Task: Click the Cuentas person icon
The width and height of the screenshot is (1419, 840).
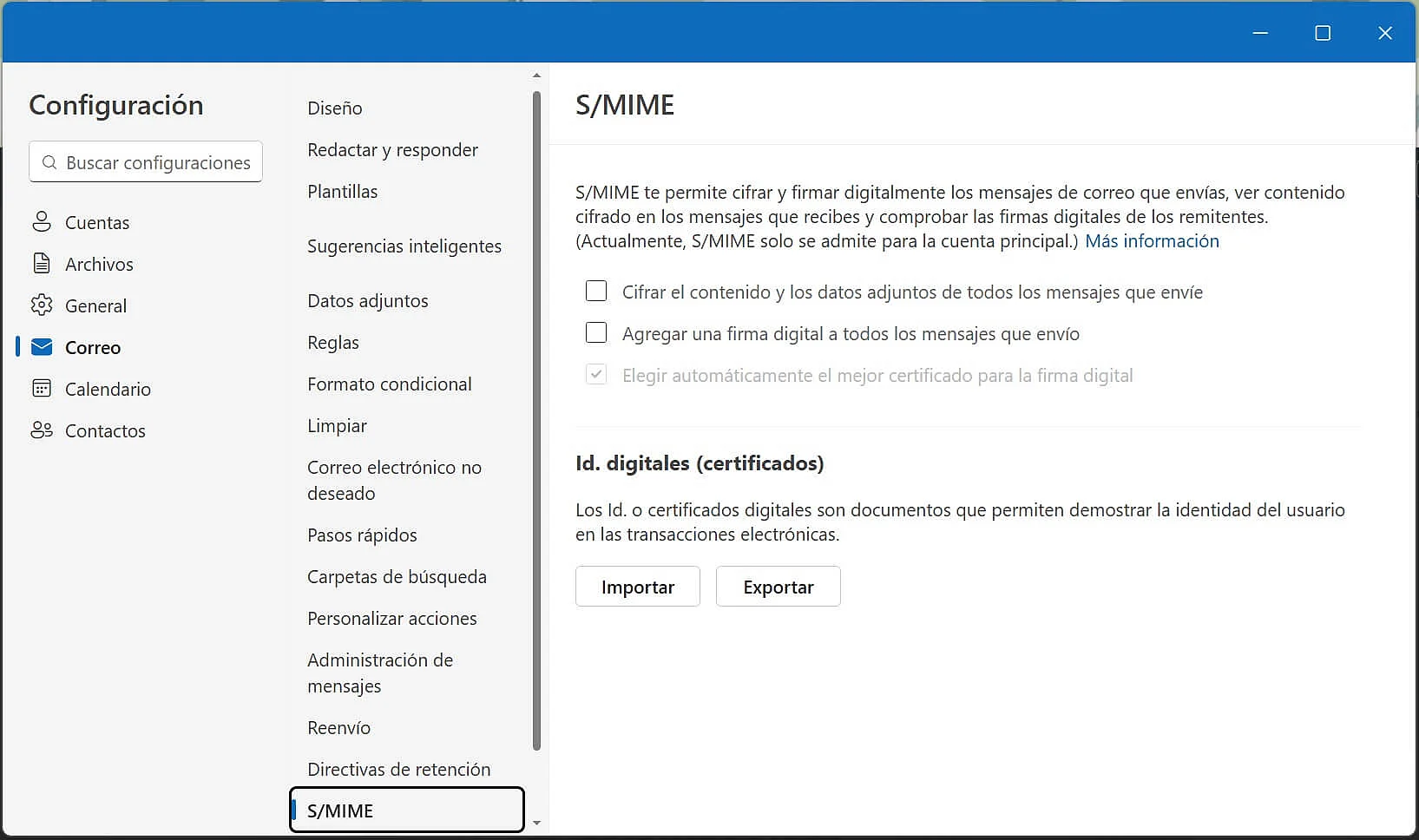Action: (42, 222)
